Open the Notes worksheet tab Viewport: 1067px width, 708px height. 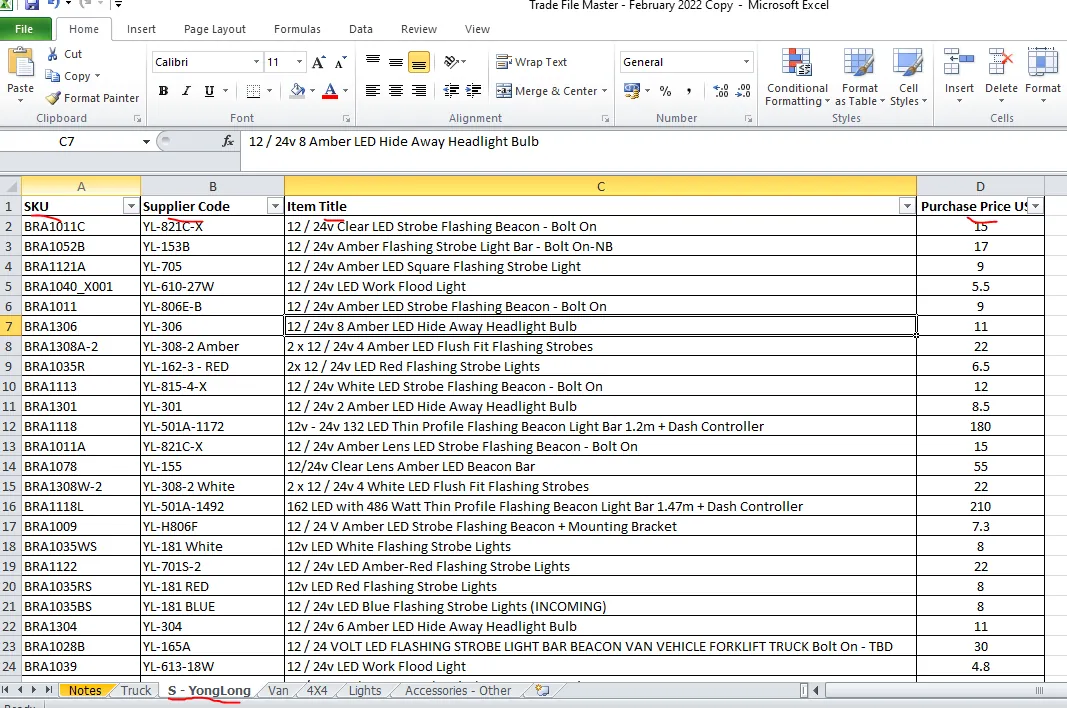click(x=85, y=690)
